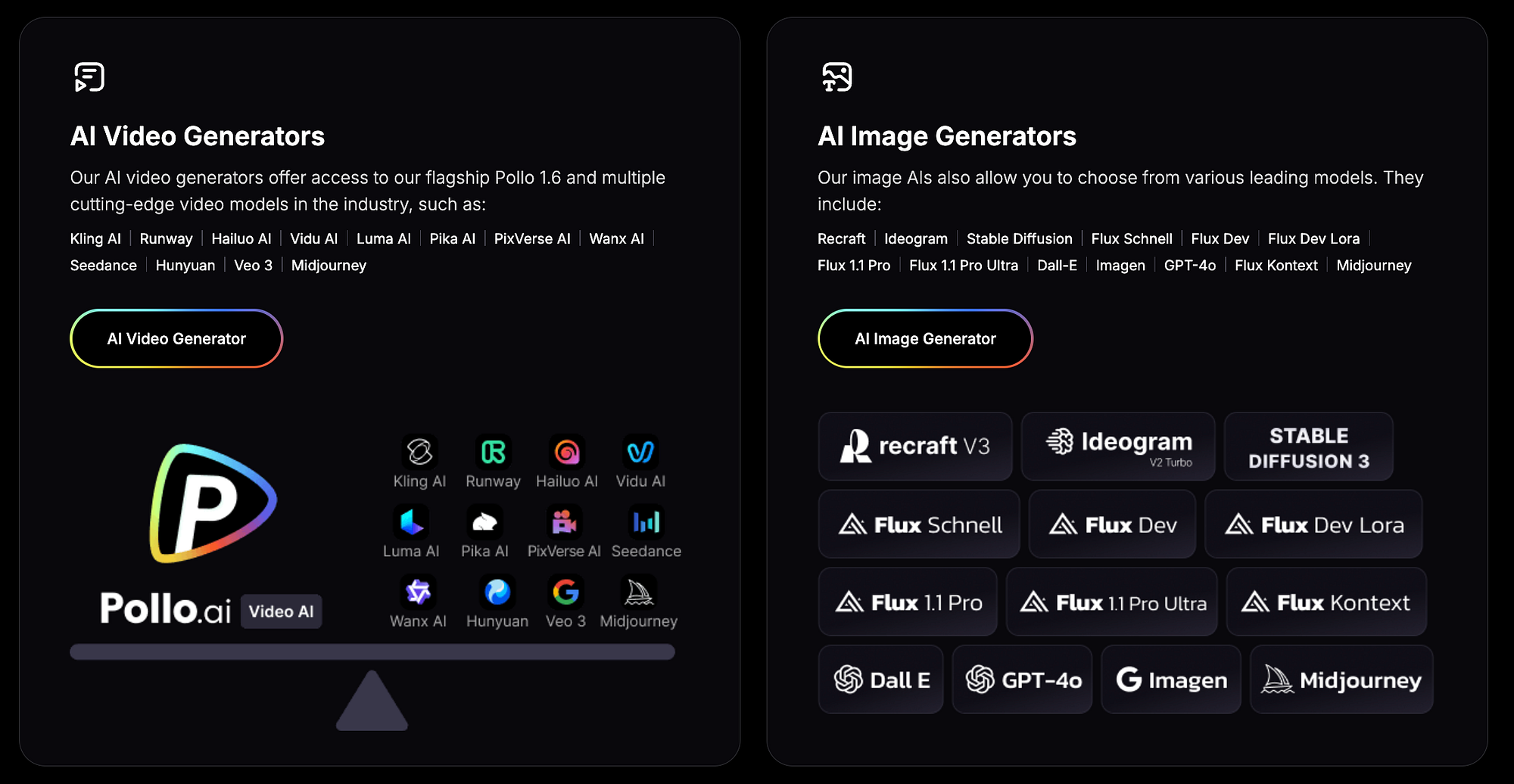Select the Flux Schnell logo badge

(919, 524)
